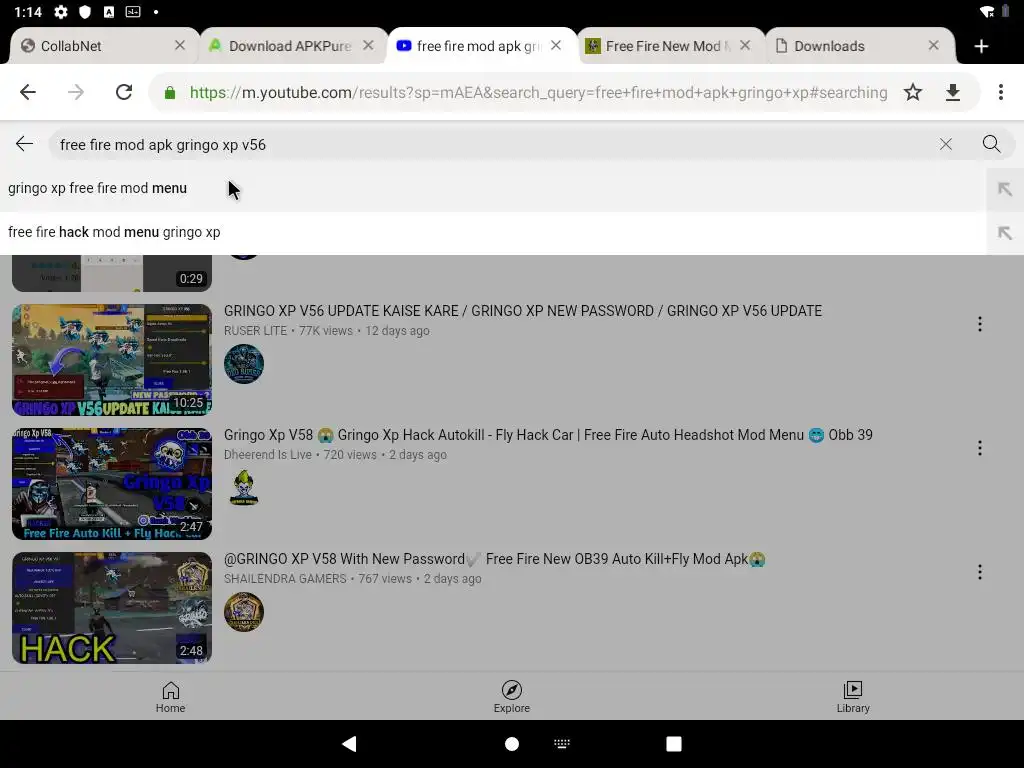
Task: Open options for RUSER LITE video
Action: [980, 324]
